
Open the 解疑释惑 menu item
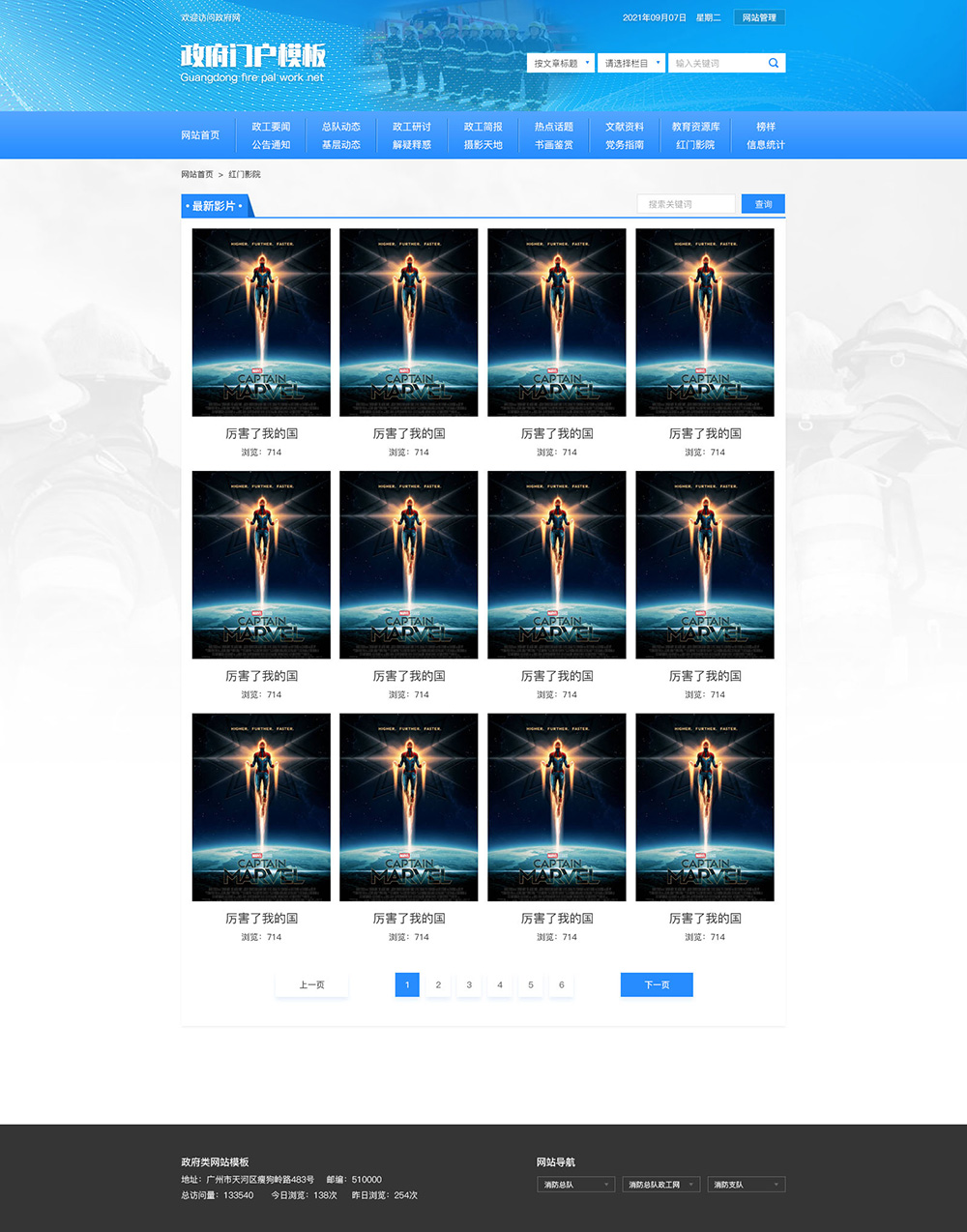[x=412, y=145]
